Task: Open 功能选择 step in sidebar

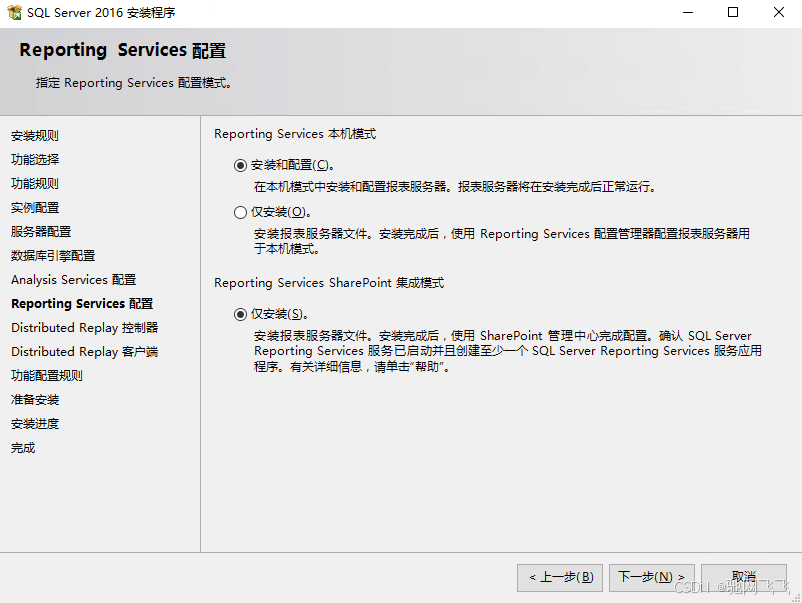Action: [x=35, y=160]
